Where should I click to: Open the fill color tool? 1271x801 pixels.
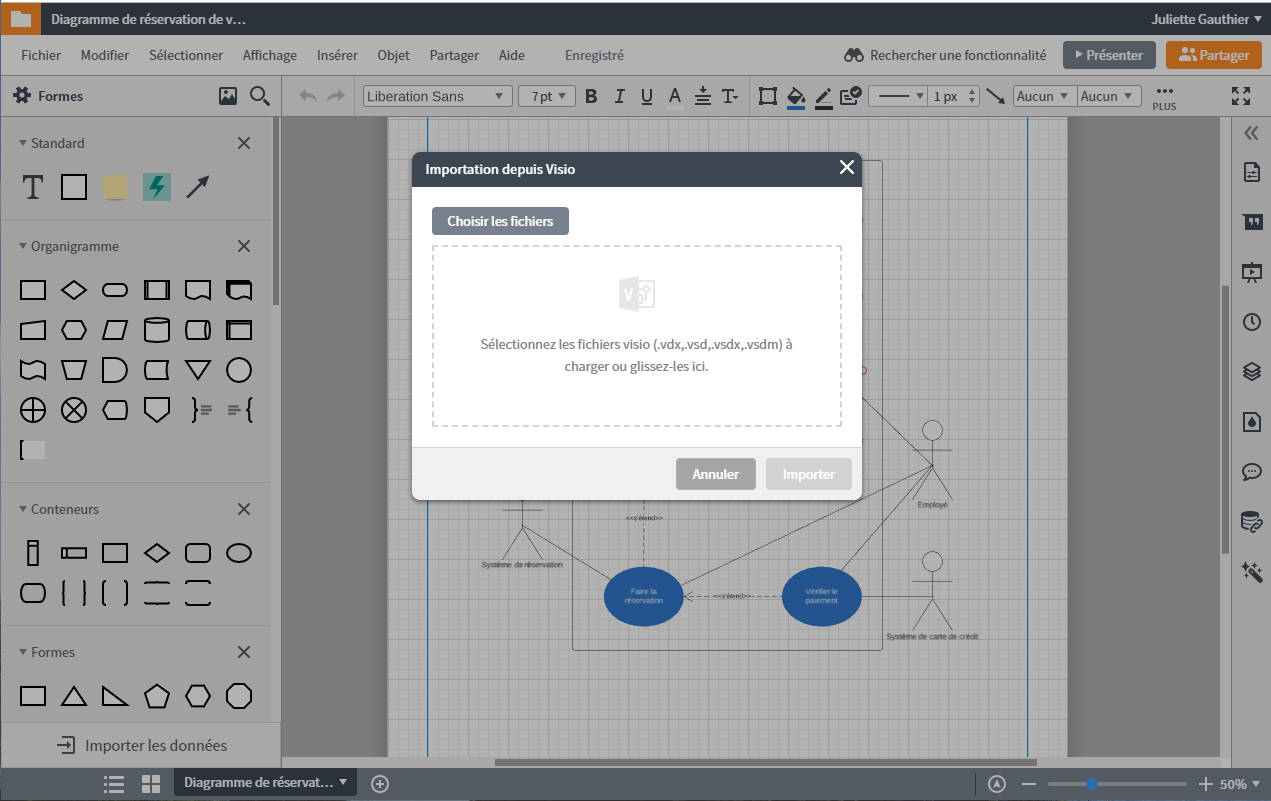coord(795,96)
